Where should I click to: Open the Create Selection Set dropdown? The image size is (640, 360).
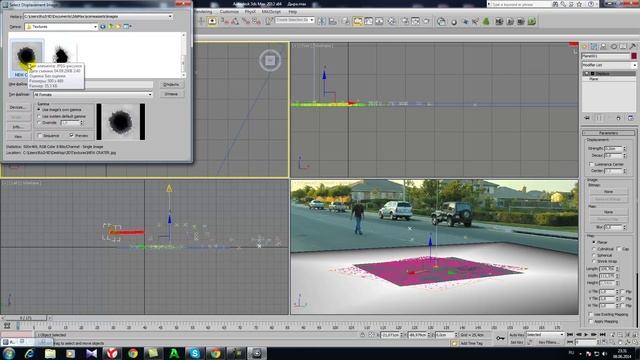point(312,20)
